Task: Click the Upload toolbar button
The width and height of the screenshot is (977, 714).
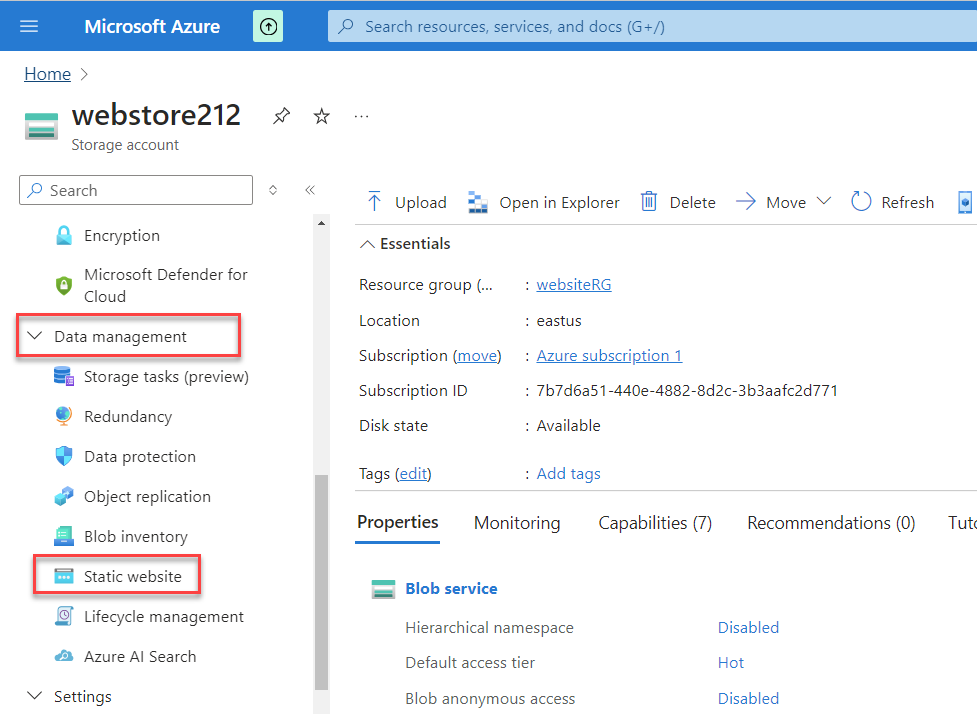Action: pyautogui.click(x=407, y=202)
